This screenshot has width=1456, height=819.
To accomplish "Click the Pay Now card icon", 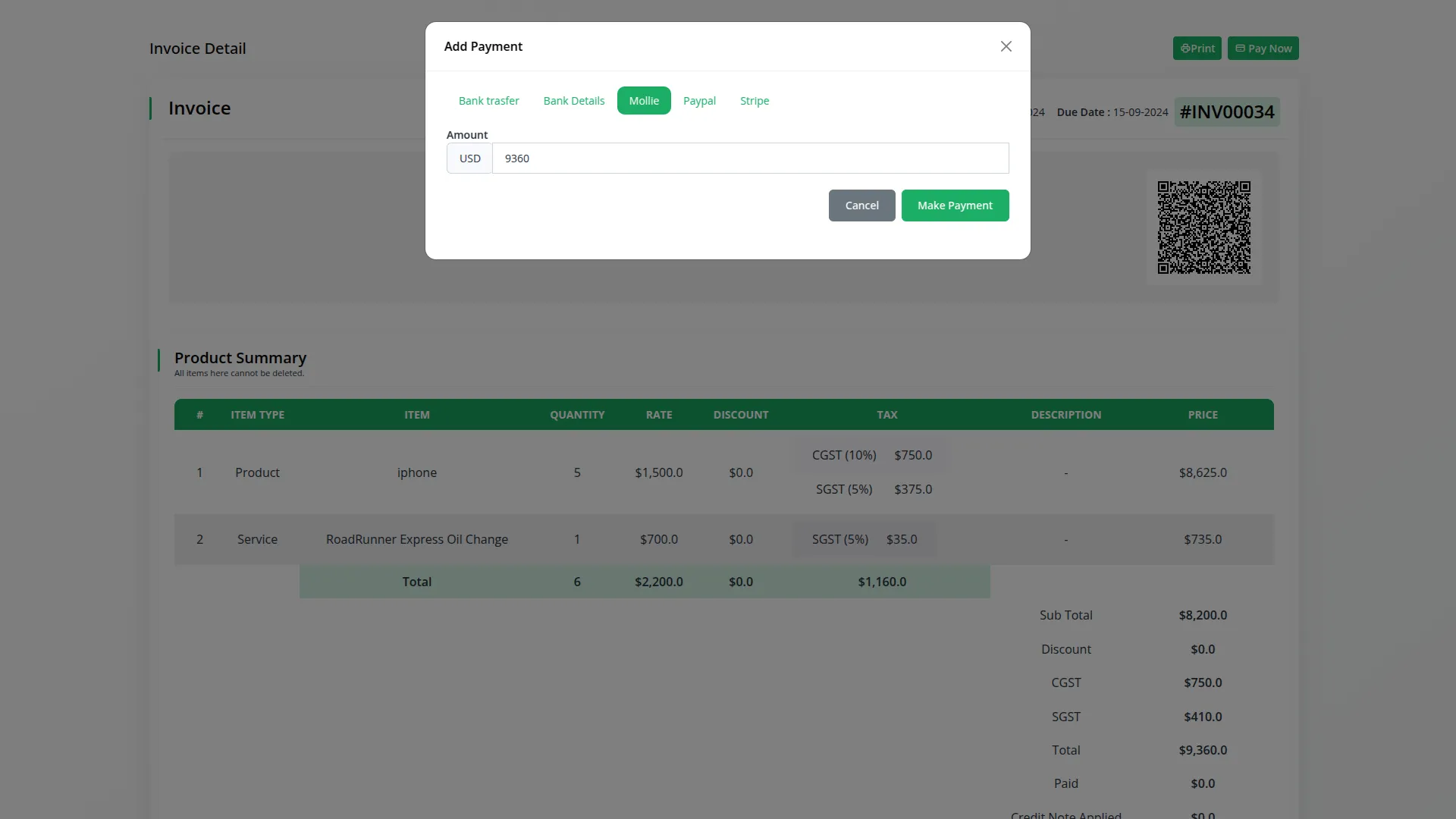I will (1240, 49).
